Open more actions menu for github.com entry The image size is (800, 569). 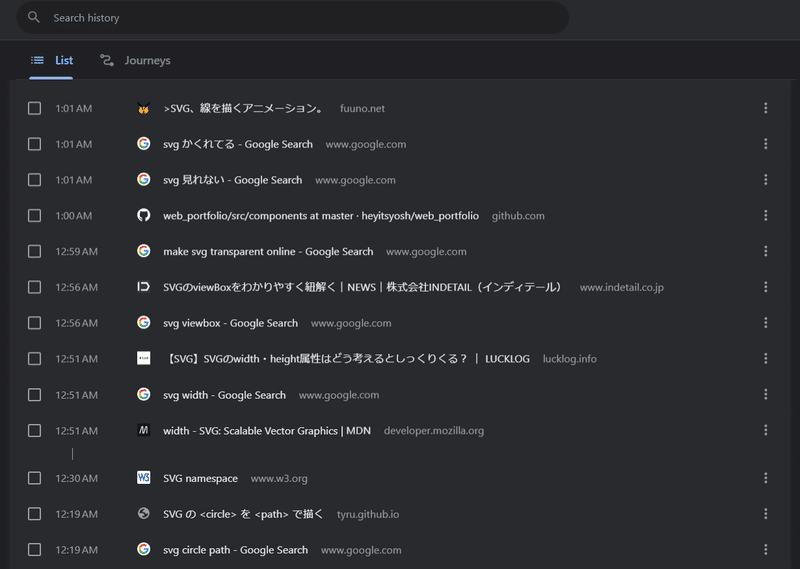coord(765,216)
